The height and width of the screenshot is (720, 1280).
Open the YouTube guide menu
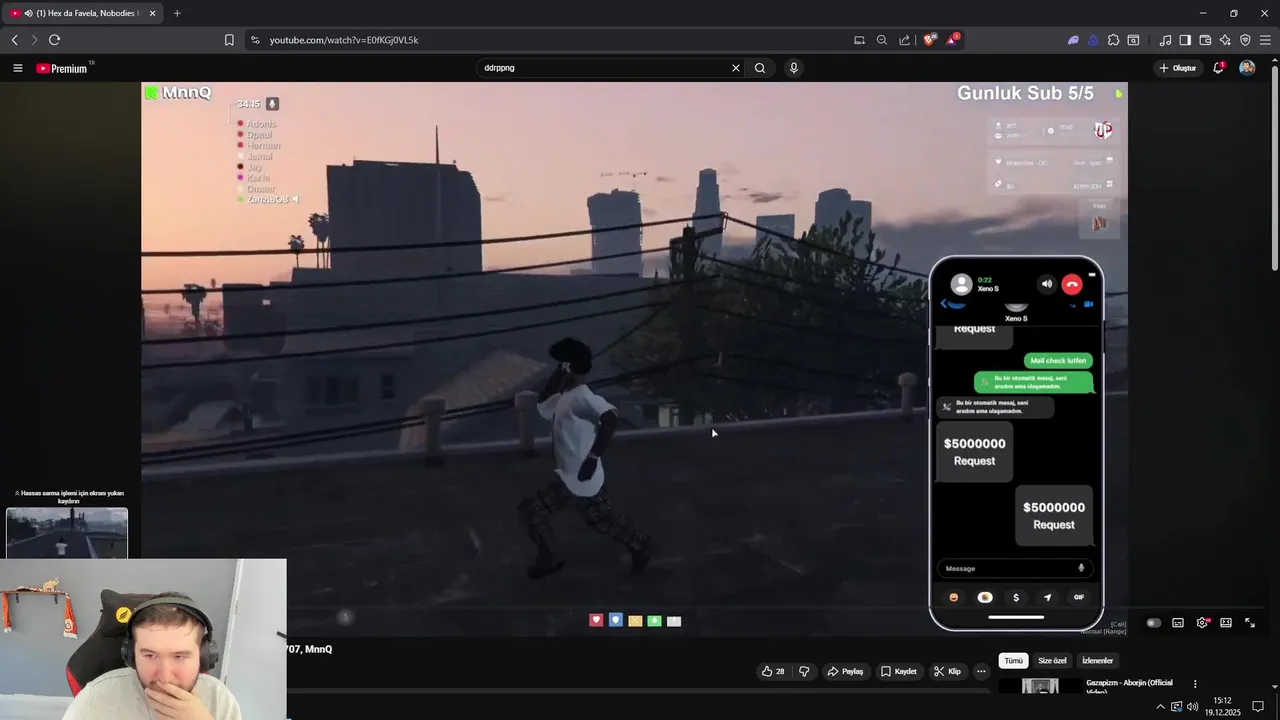click(18, 68)
